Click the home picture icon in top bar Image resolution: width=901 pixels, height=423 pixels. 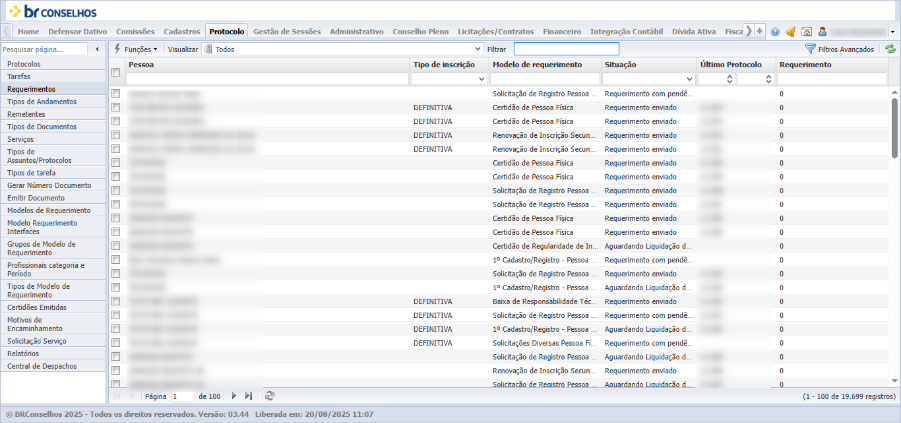click(x=806, y=32)
